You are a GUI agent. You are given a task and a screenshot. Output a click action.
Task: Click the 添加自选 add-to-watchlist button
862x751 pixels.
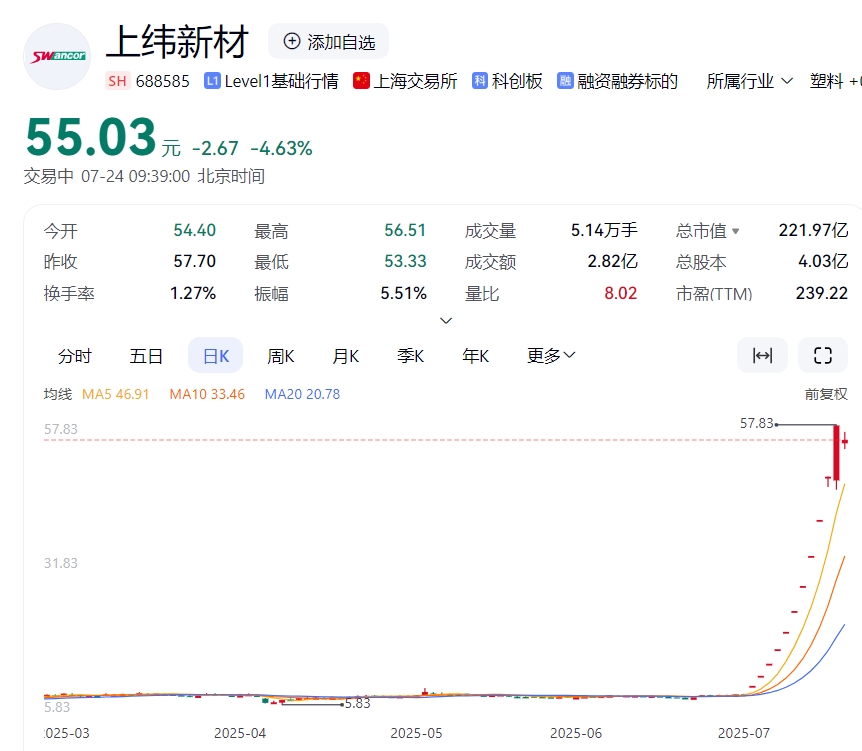pyautogui.click(x=328, y=41)
